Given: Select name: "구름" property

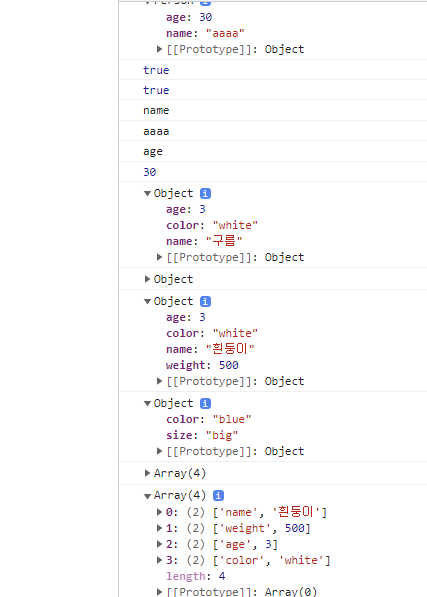Looking at the screenshot, I should 204,241.
